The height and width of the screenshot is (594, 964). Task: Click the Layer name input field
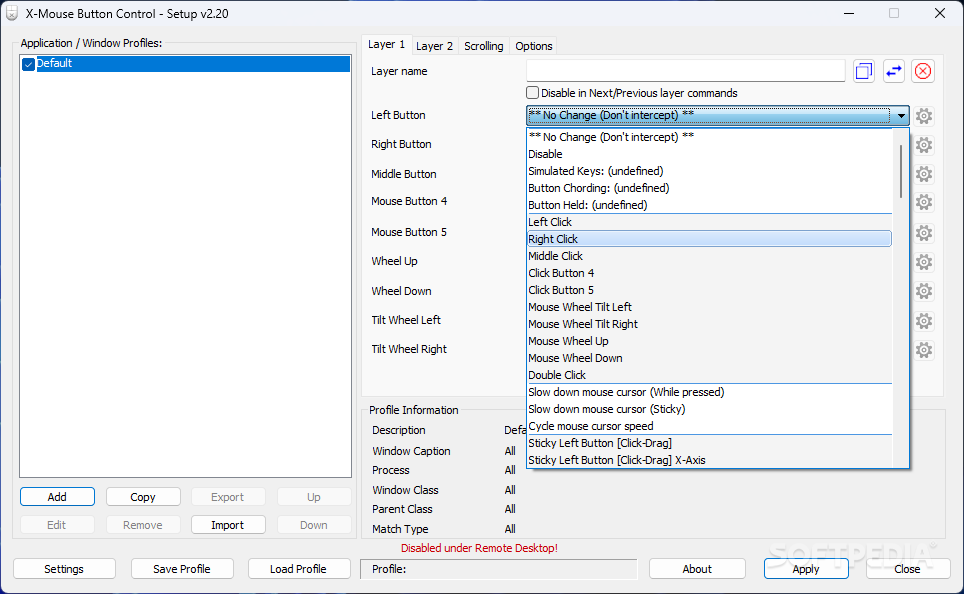(x=685, y=71)
